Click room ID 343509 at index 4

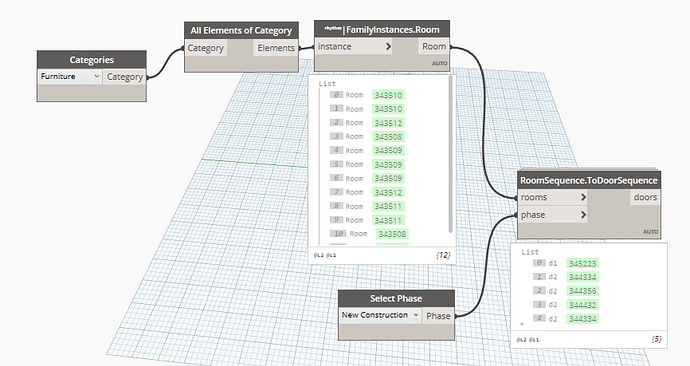[388, 150]
